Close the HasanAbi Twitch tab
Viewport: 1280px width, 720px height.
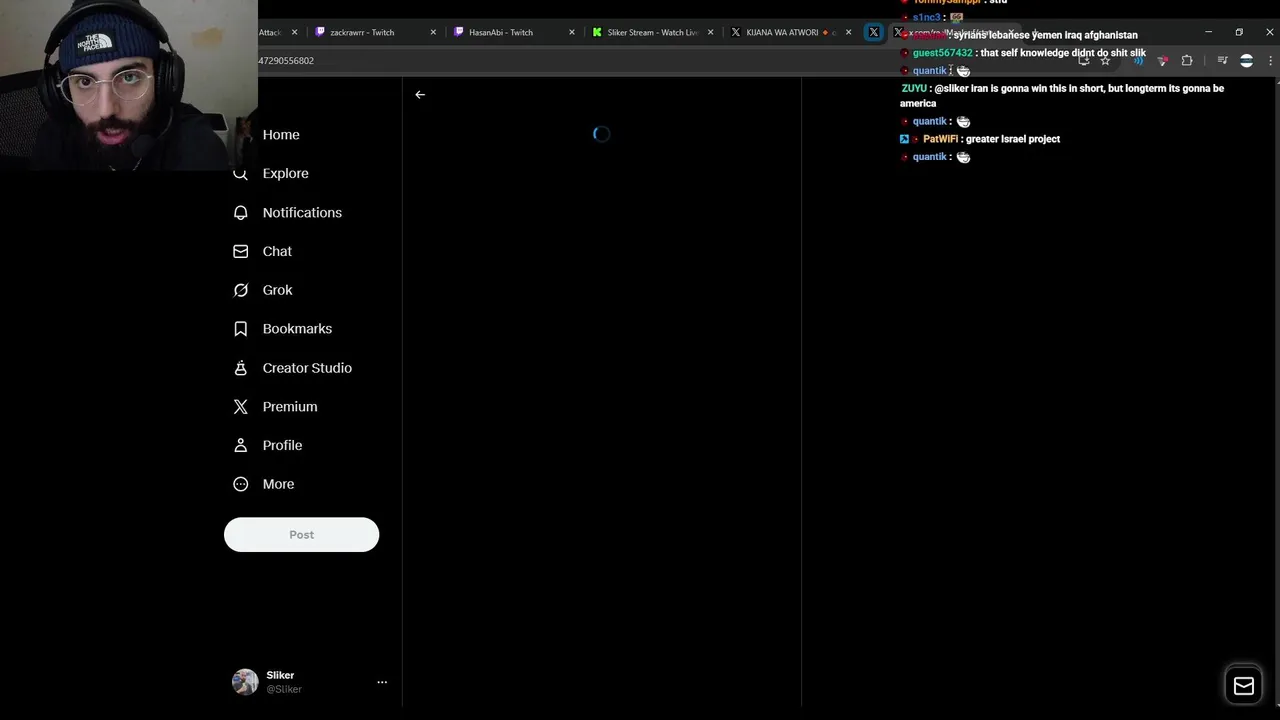[572, 32]
